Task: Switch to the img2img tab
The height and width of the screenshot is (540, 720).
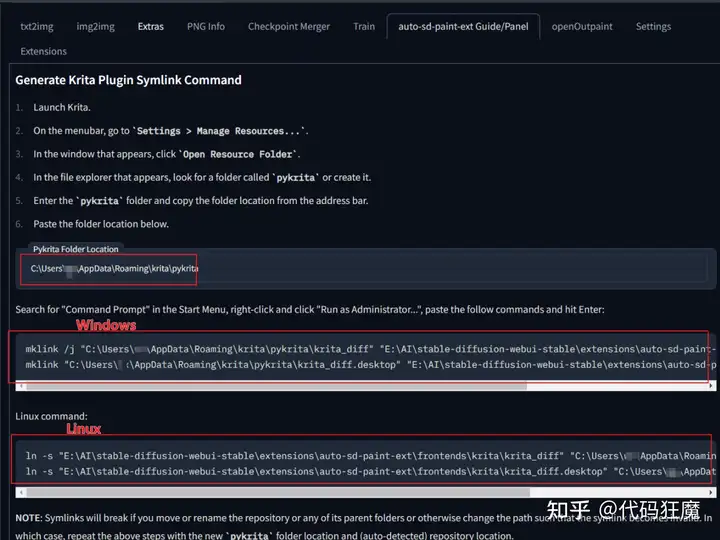Action: coord(96,27)
